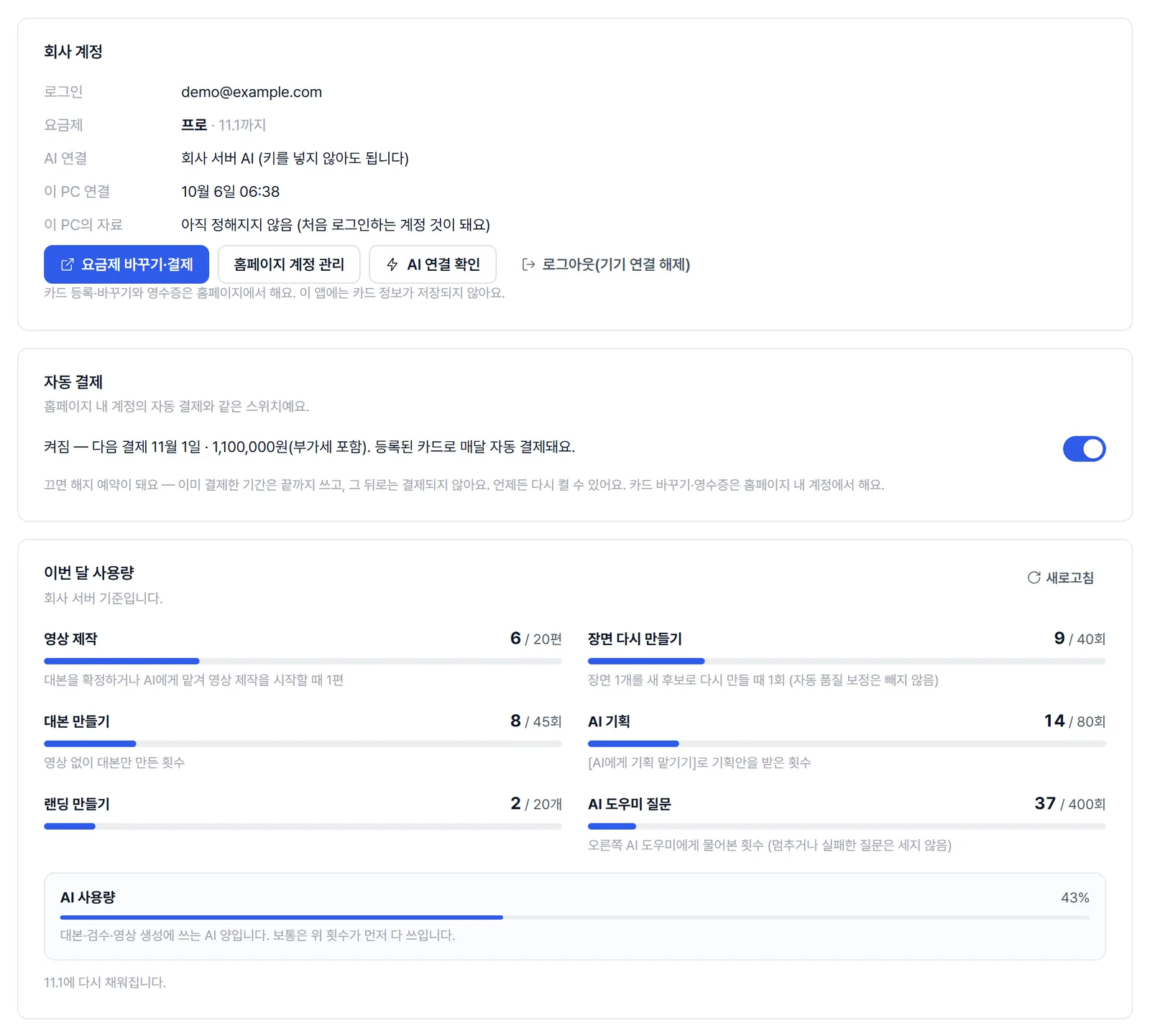1150x1036 pixels.
Task: Click the AI 도우미 질문 progress bar
Action: 847,826
